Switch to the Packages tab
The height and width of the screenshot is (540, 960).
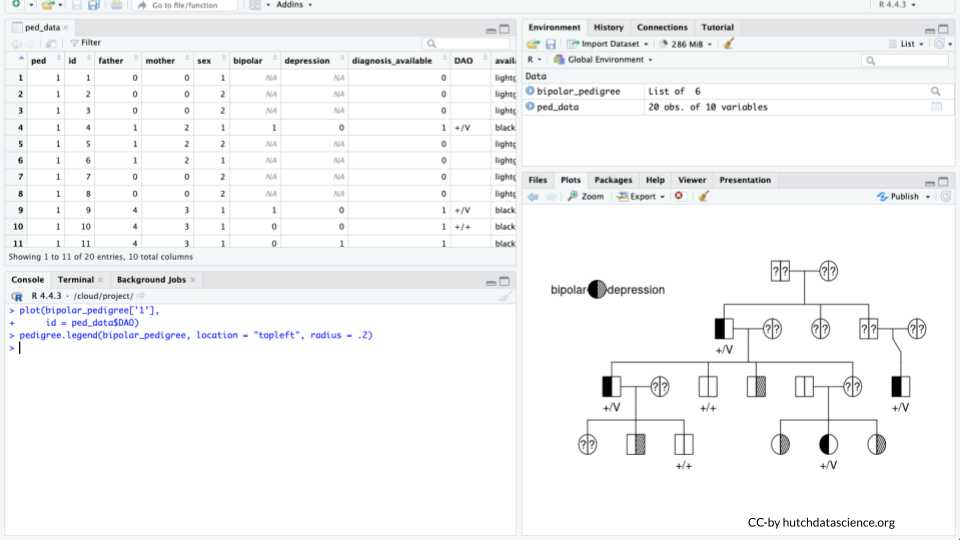(613, 180)
